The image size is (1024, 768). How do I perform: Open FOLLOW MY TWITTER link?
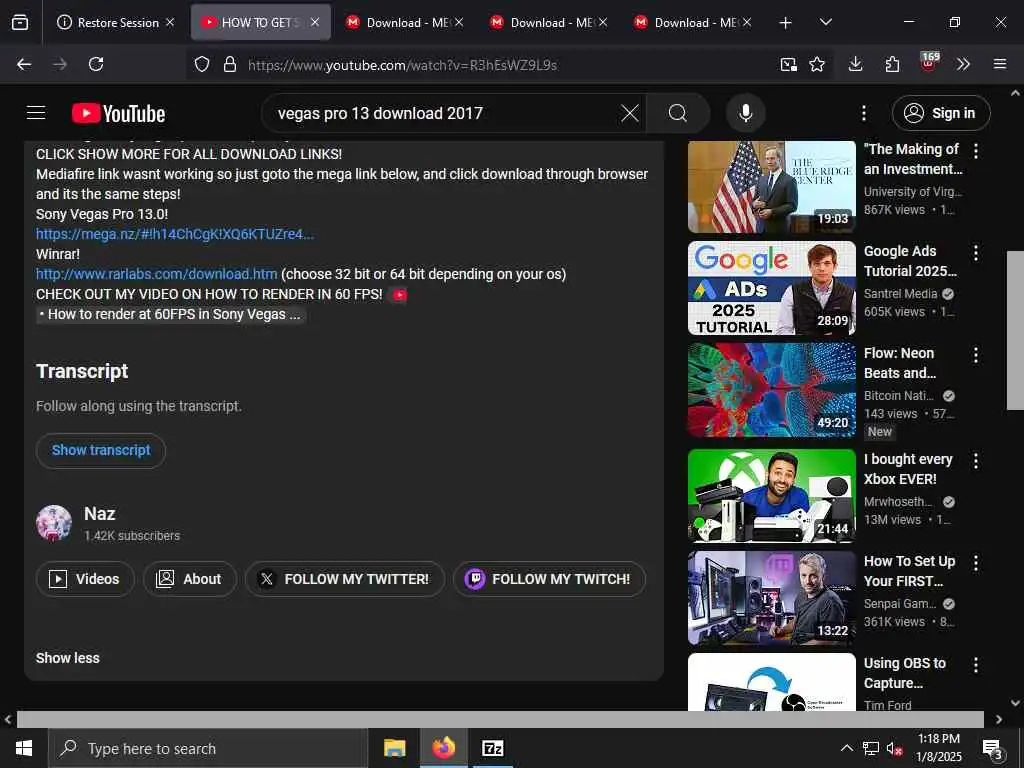tap(345, 579)
